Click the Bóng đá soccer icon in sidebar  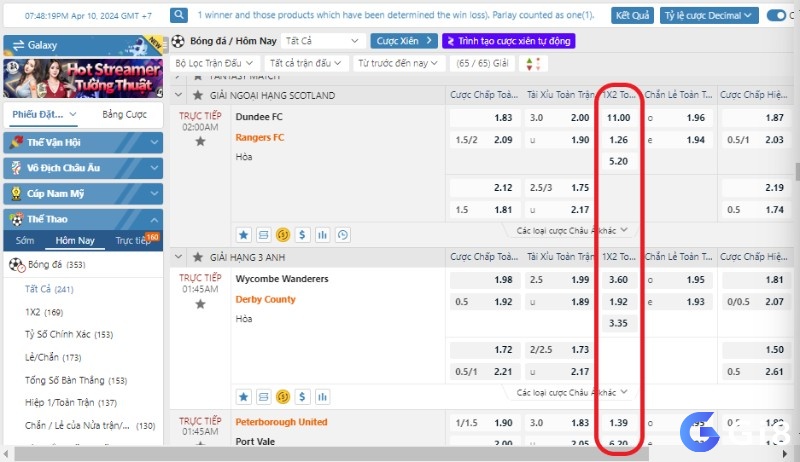point(16,265)
